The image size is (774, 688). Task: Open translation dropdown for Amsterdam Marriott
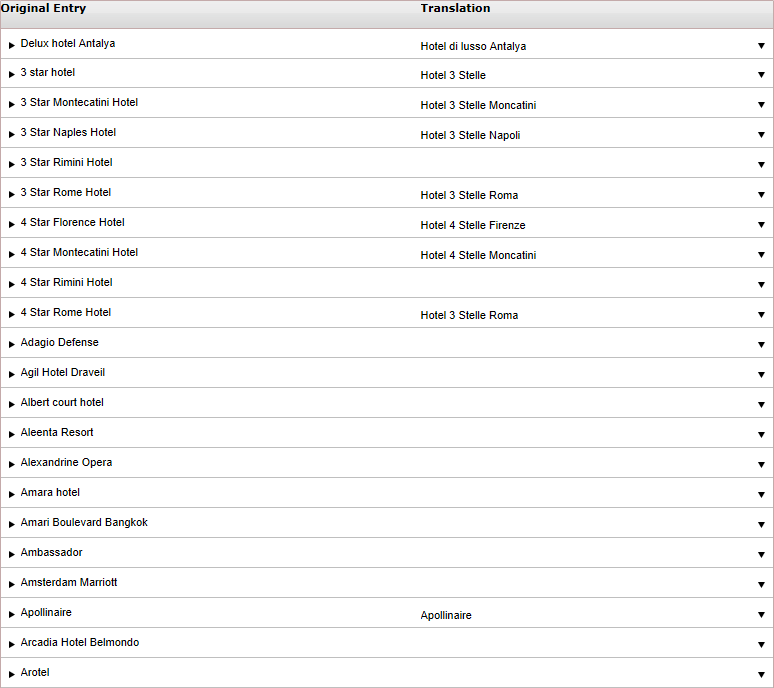tap(761, 585)
